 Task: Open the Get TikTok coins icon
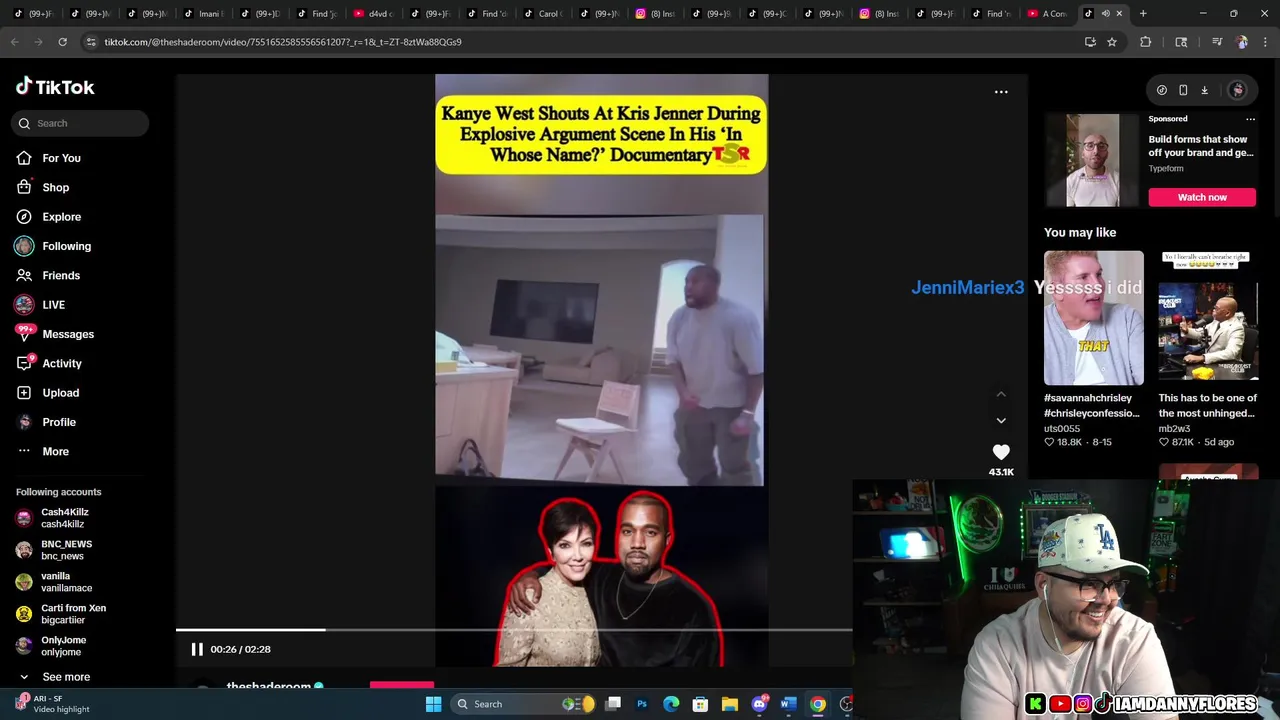[1161, 90]
